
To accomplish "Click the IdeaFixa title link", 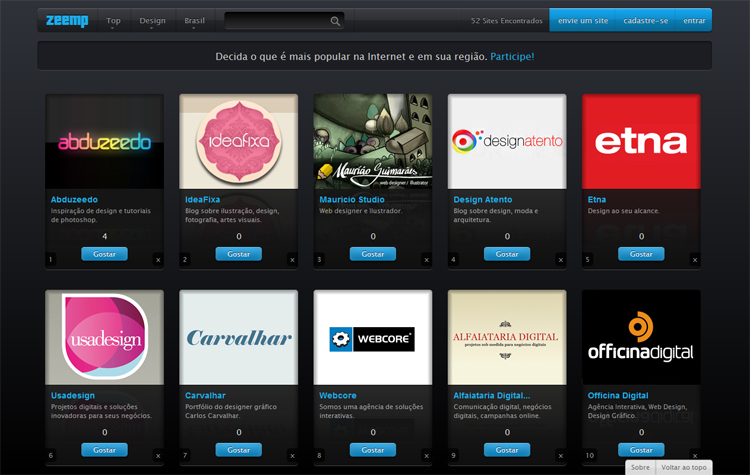I will (x=202, y=199).
